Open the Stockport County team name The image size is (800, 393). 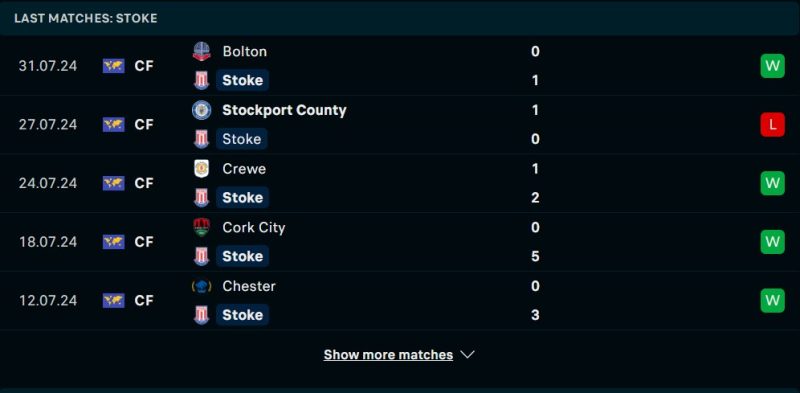[284, 110]
